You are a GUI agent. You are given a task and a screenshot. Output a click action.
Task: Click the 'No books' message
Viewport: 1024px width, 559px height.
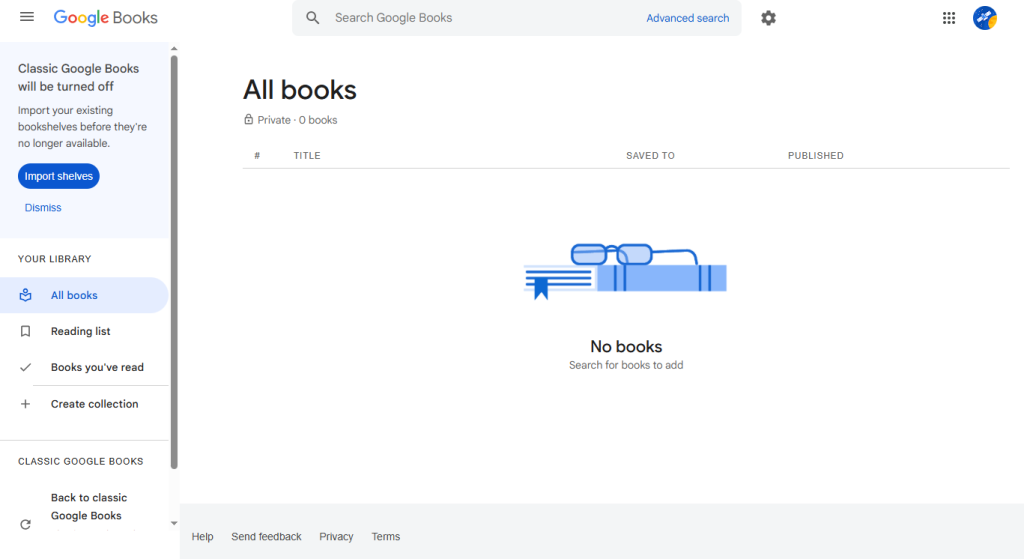coord(626,347)
